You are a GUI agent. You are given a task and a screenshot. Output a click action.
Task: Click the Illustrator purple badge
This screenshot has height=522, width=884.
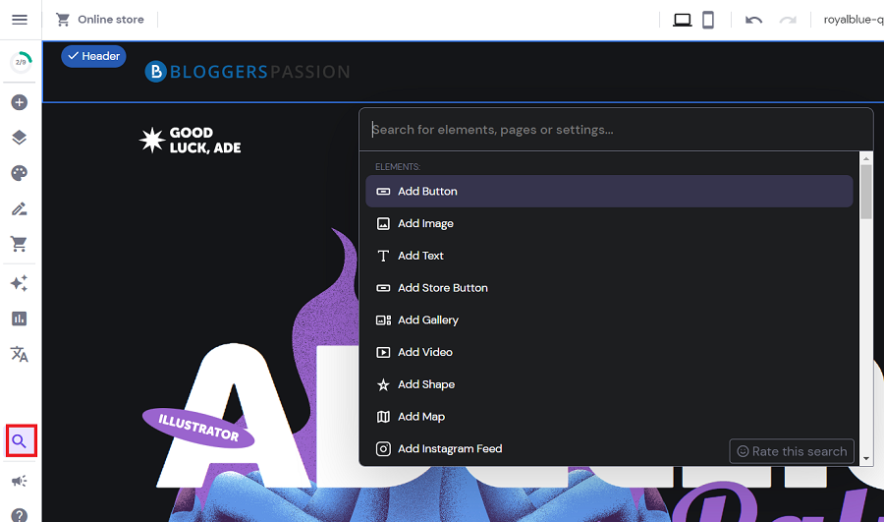point(198,428)
